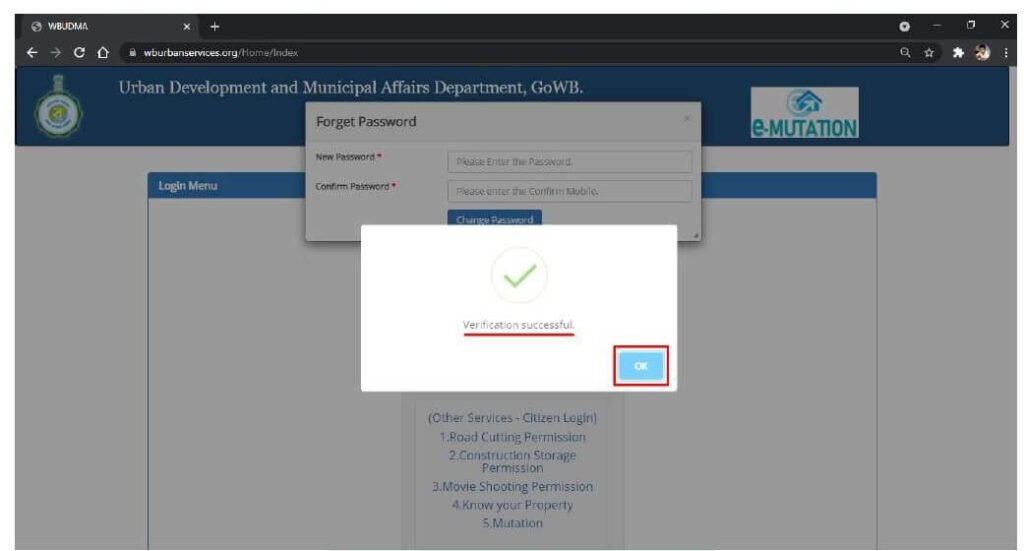Select the WBUDMA browser tab
The image size is (1024, 551).
[x=111, y=27]
